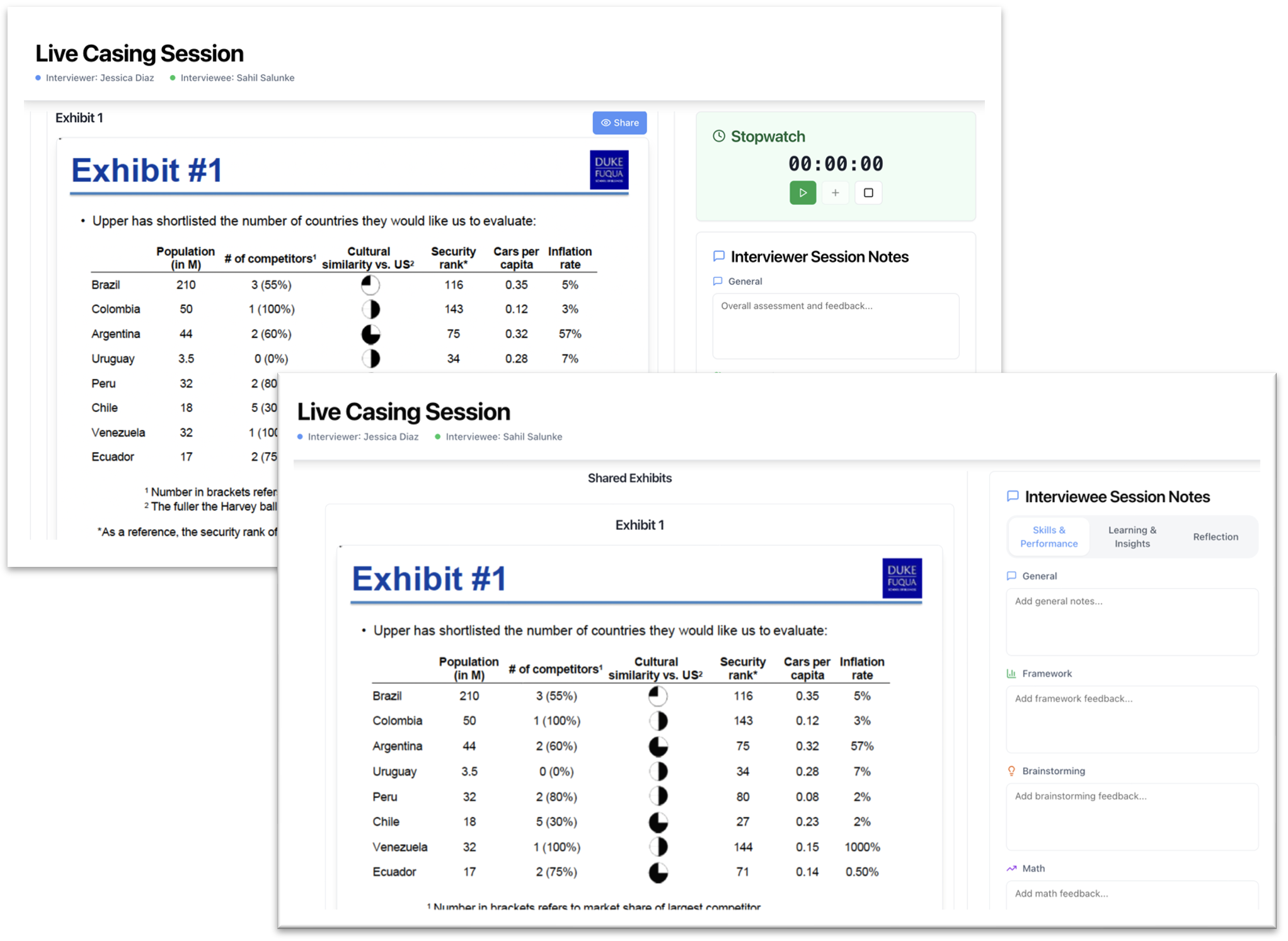Click the Add general notes field

point(1132,622)
